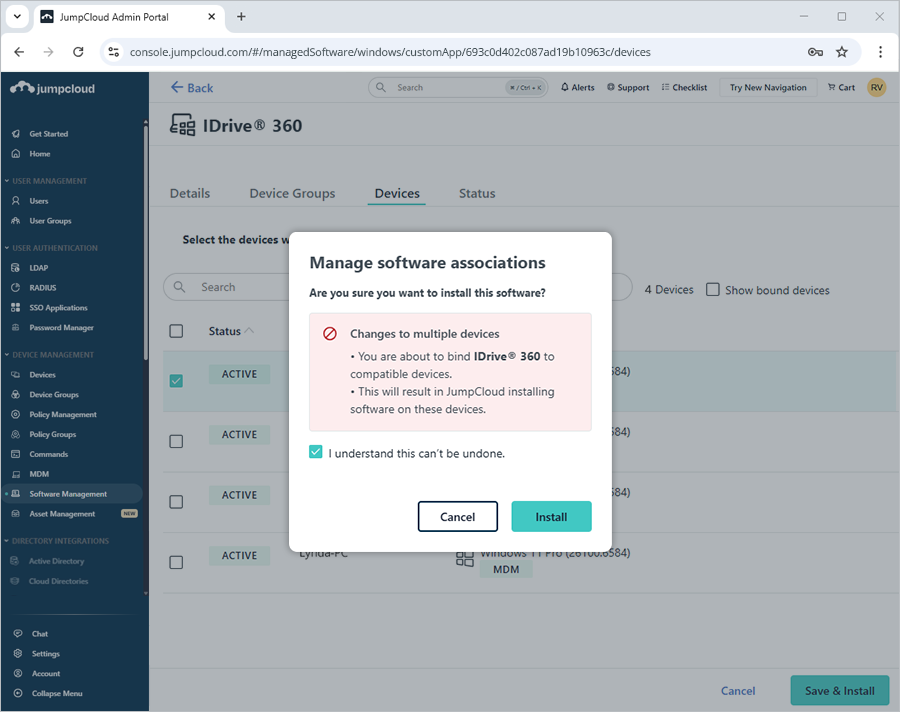The height and width of the screenshot is (712, 900).
Task: Open Home from the sidebar
Action: click(40, 154)
